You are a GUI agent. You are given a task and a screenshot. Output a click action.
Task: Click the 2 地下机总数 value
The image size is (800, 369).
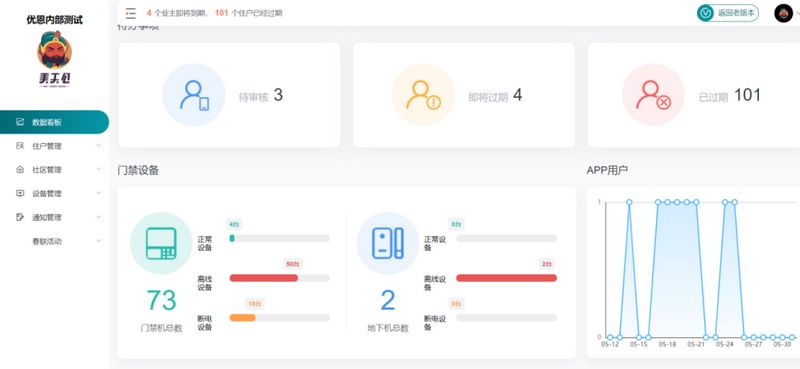point(387,301)
